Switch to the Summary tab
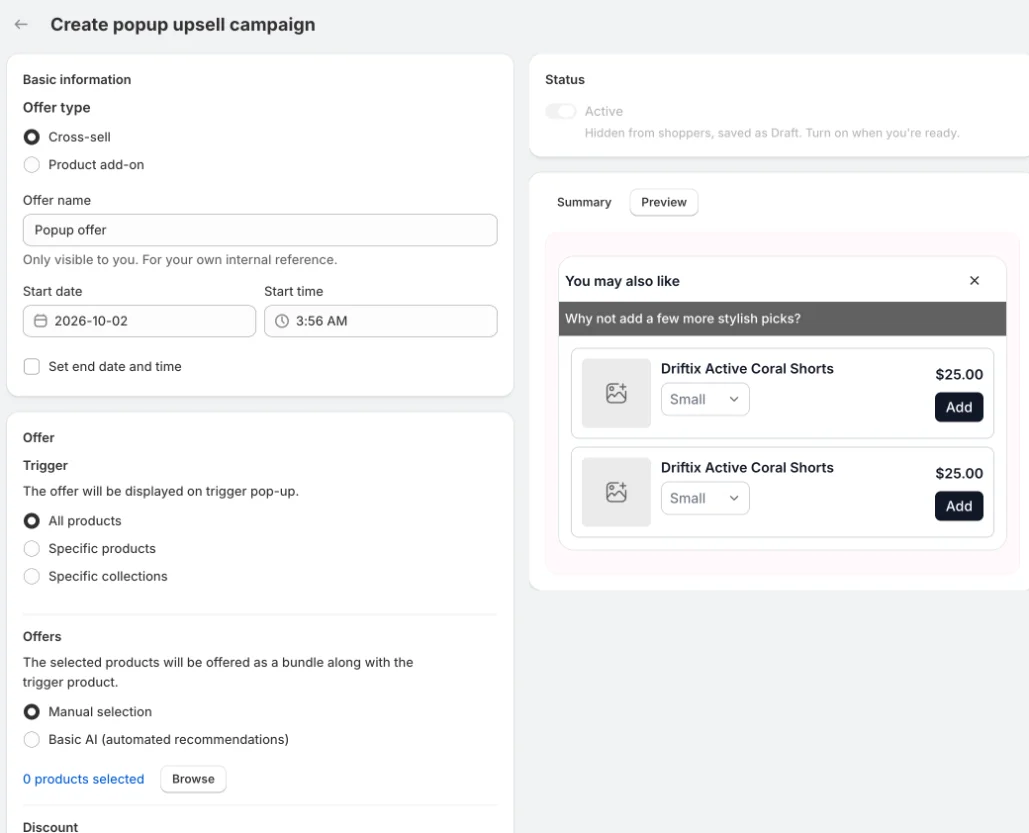This screenshot has height=833, width=1029. [x=584, y=202]
